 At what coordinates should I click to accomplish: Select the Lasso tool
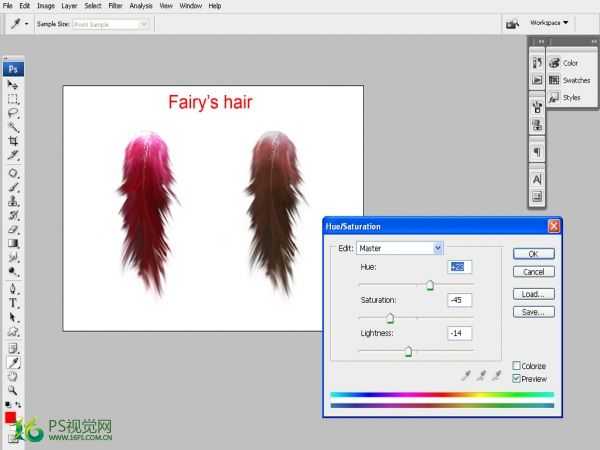[x=14, y=114]
